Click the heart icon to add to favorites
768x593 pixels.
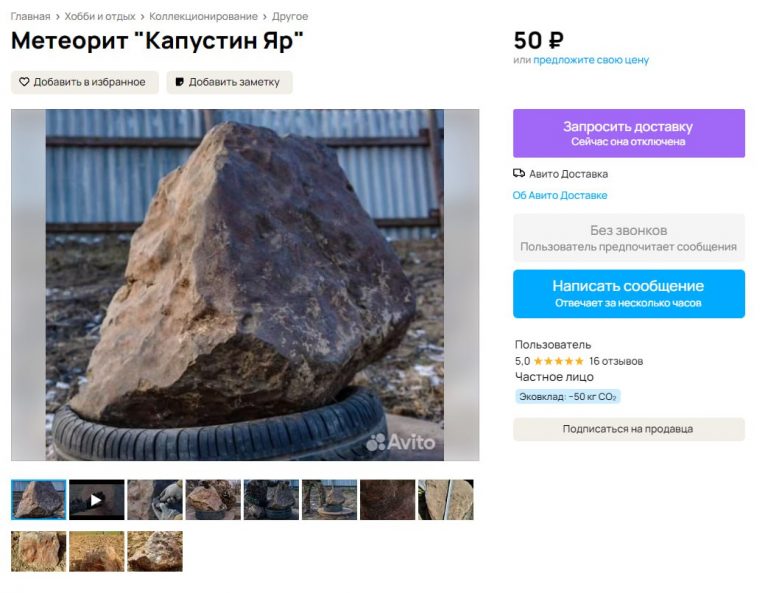(x=24, y=82)
